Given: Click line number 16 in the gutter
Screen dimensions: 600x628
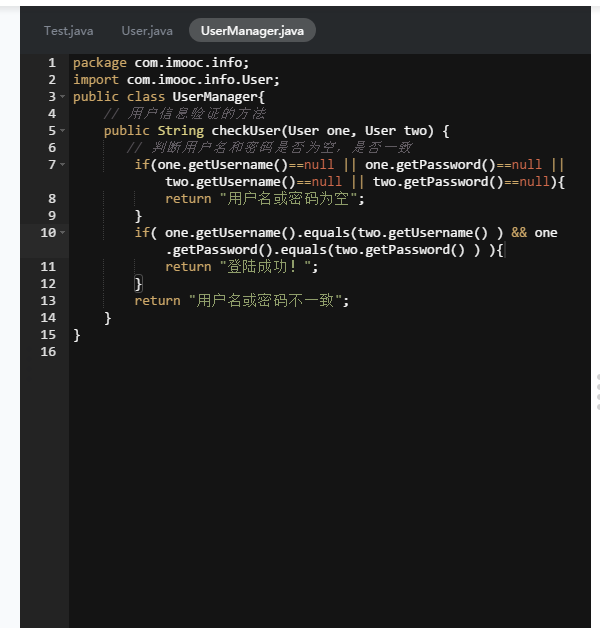Looking at the screenshot, I should 48,352.
